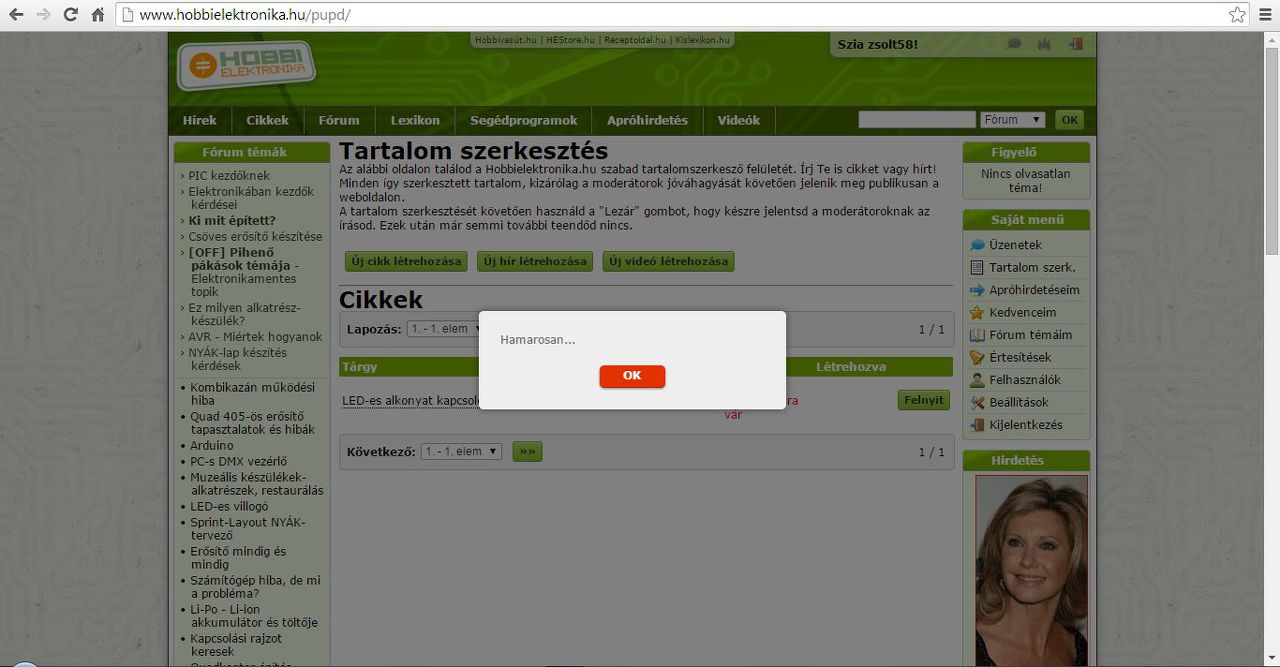Click the Új hír létrehozása button
This screenshot has height=667, width=1280.
pos(535,261)
